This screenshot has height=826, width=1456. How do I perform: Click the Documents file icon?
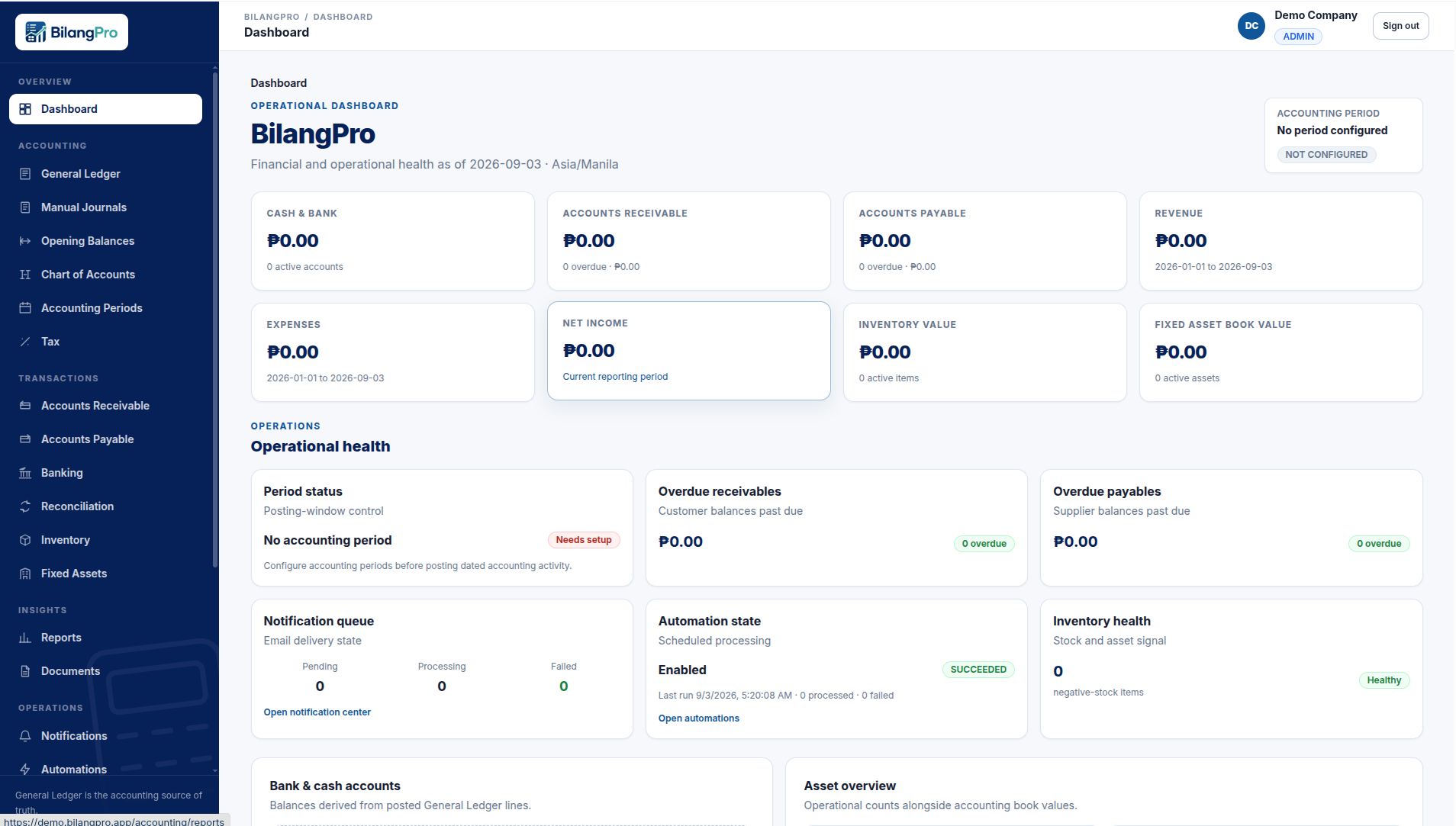click(25, 671)
